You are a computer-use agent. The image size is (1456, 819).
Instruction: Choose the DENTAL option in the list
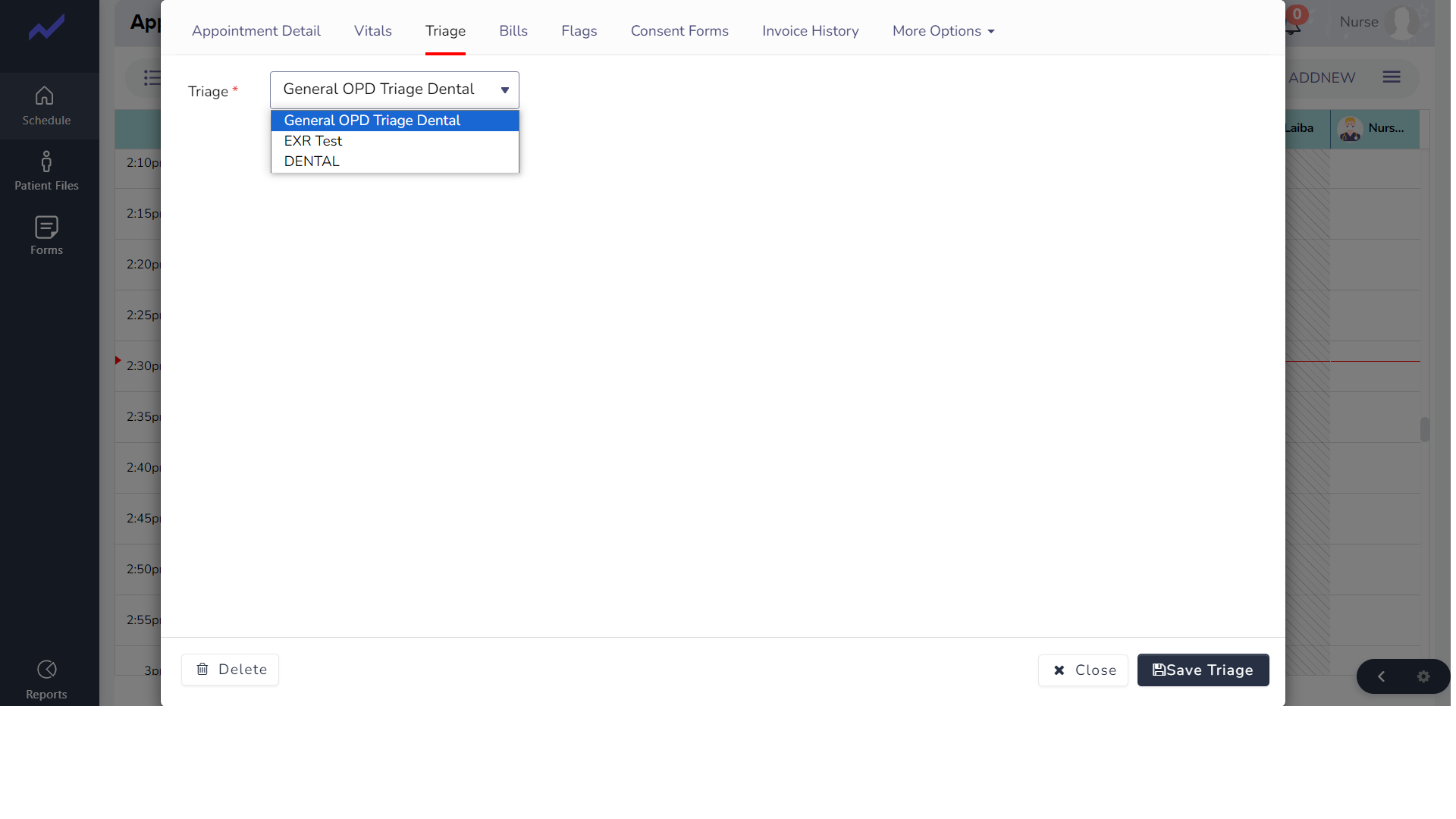[x=312, y=162]
